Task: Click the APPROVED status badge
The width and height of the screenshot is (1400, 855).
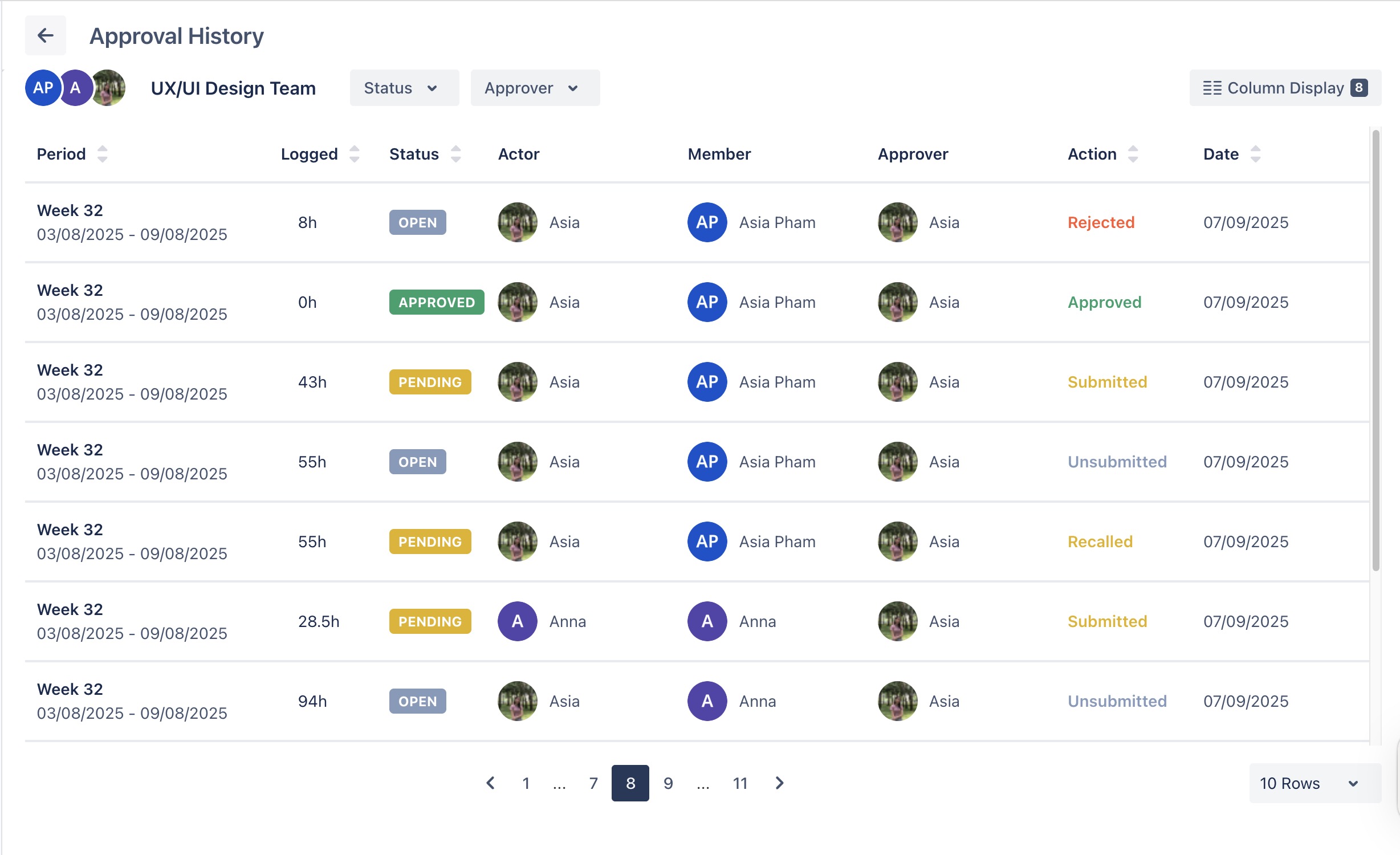Action: (x=436, y=302)
